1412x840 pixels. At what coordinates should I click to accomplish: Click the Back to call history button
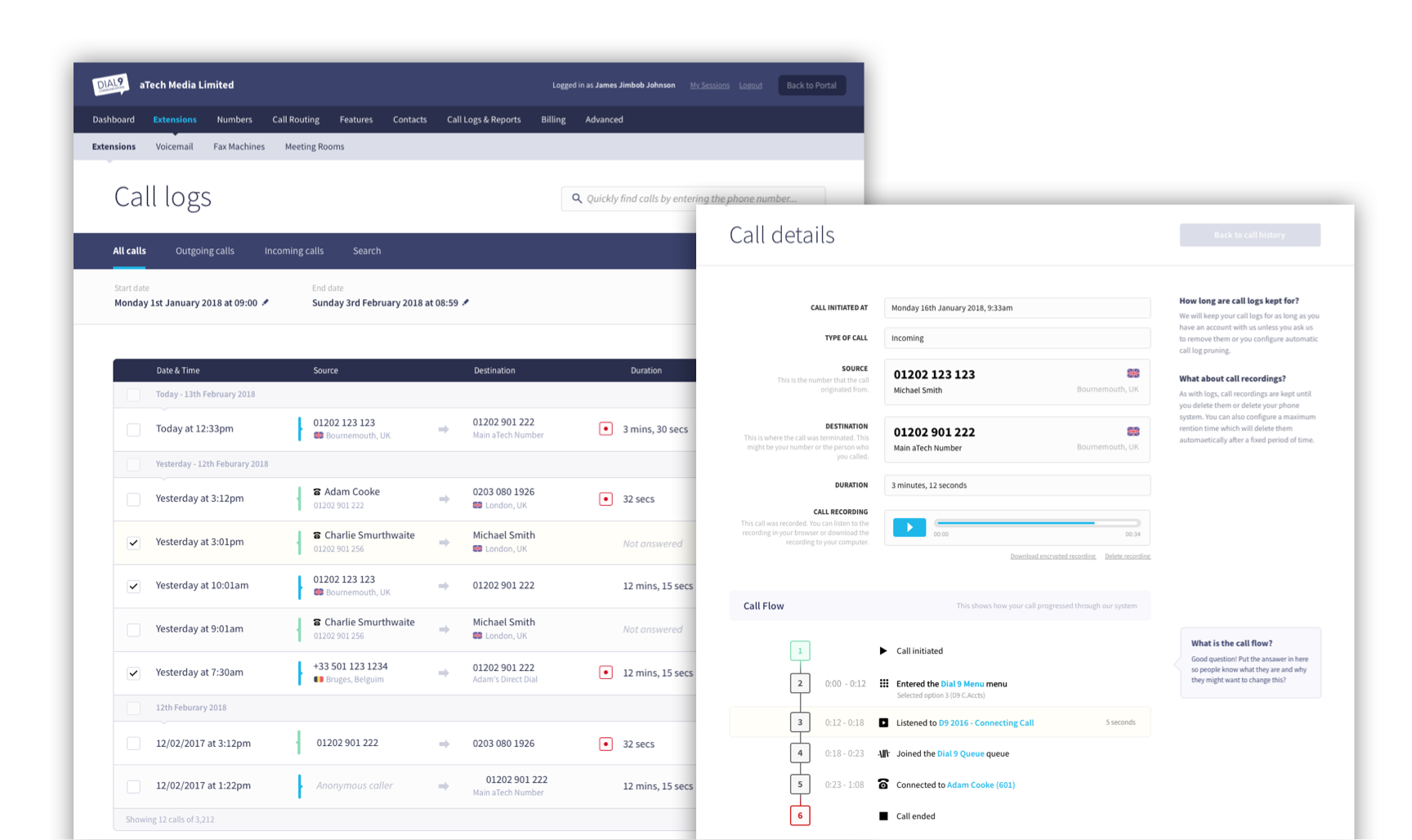pyautogui.click(x=1249, y=235)
